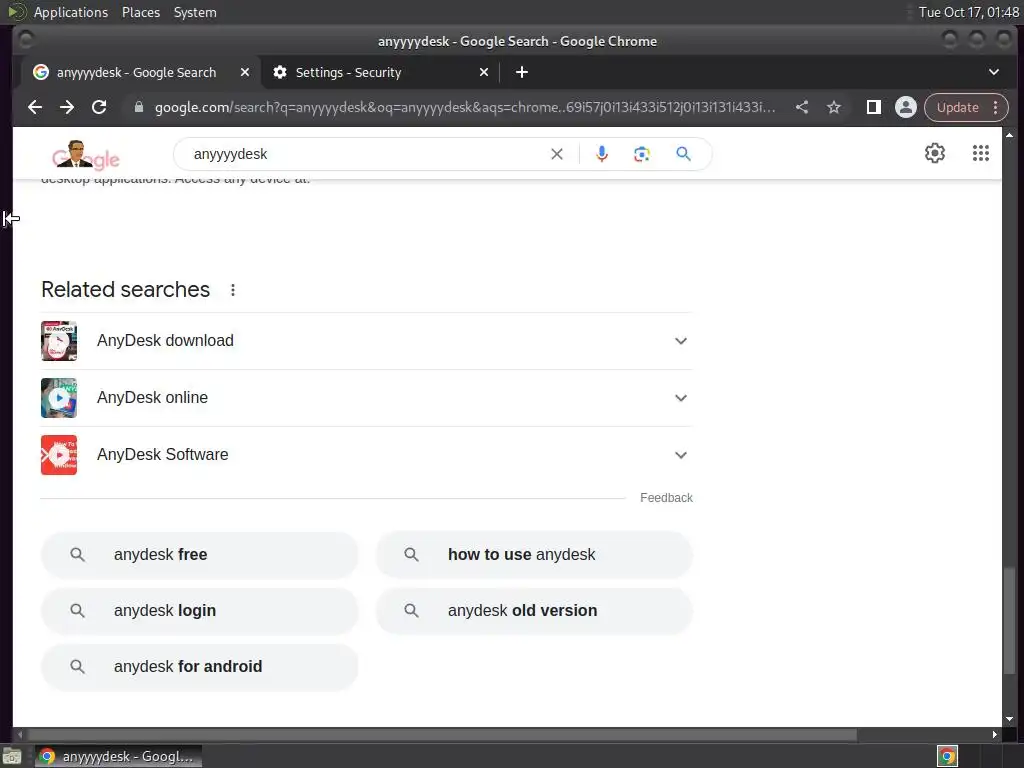This screenshot has width=1024, height=768.
Task: Click the scroll up arrow
Action: [x=1009, y=135]
